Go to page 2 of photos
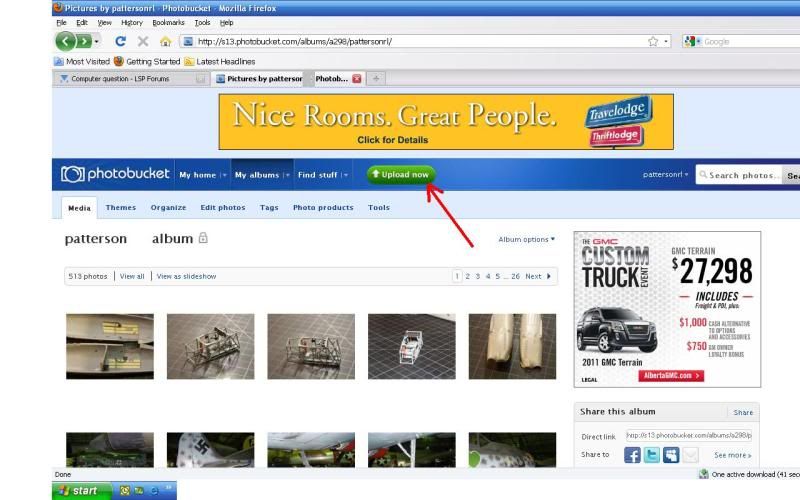The height and width of the screenshot is (500, 800). [x=467, y=276]
